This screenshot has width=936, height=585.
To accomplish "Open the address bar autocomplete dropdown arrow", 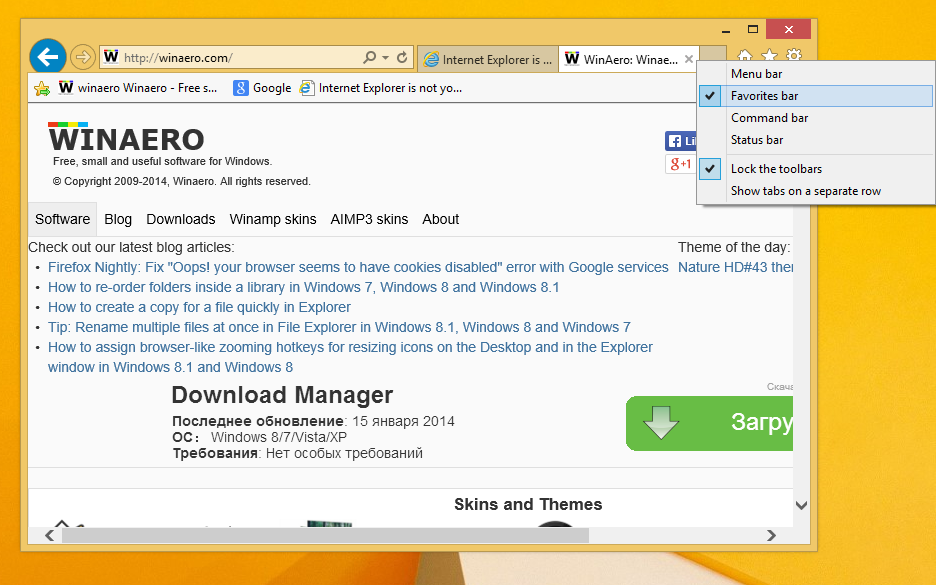I will point(385,58).
